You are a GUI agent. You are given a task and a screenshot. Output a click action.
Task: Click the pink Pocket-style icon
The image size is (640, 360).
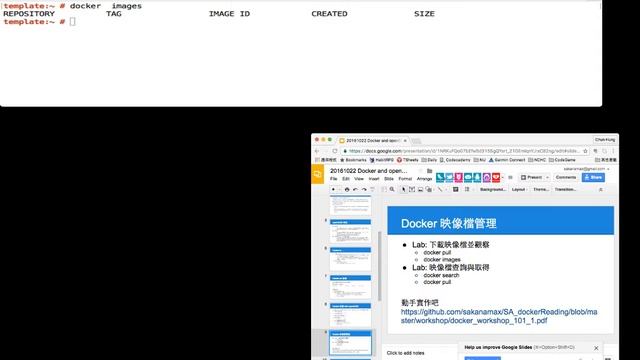(x=458, y=177)
